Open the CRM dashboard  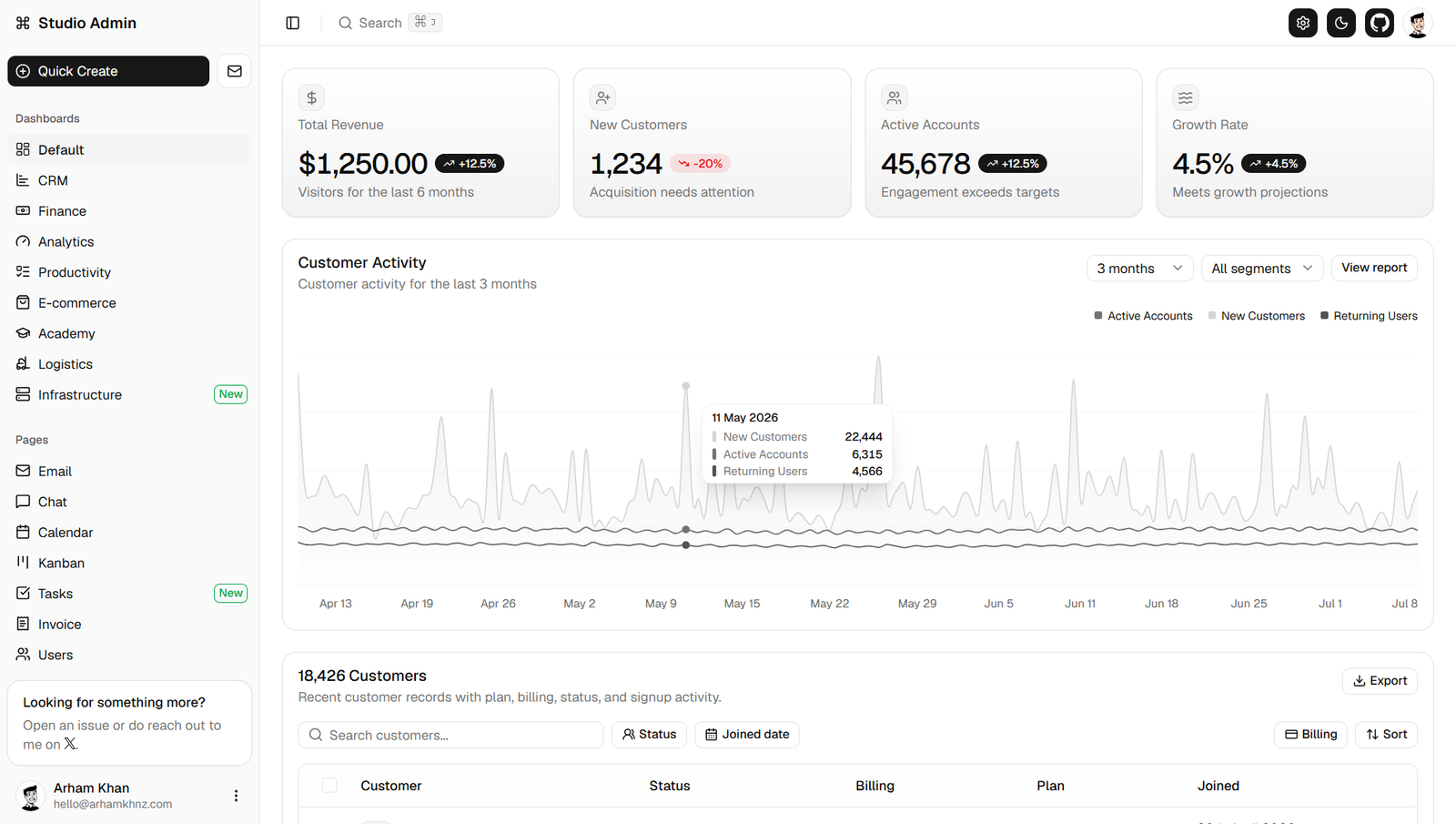coord(129,180)
